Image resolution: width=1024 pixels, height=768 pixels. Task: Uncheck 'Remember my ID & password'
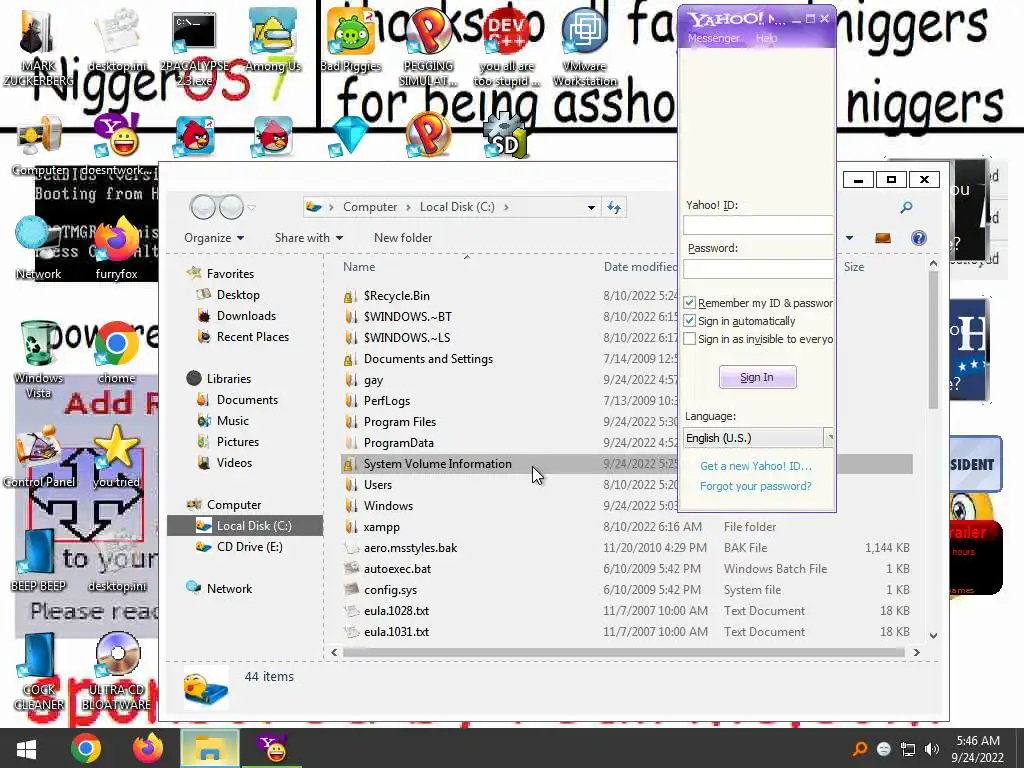click(689, 302)
